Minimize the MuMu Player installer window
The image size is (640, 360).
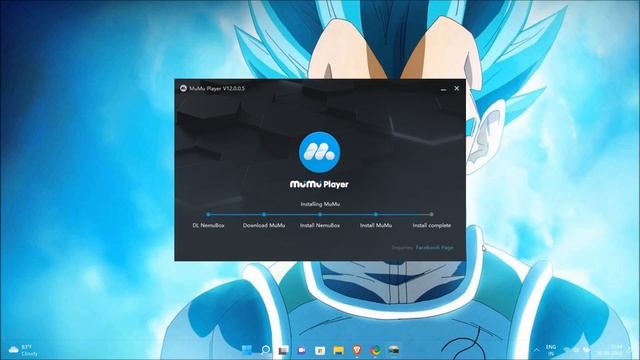[444, 89]
